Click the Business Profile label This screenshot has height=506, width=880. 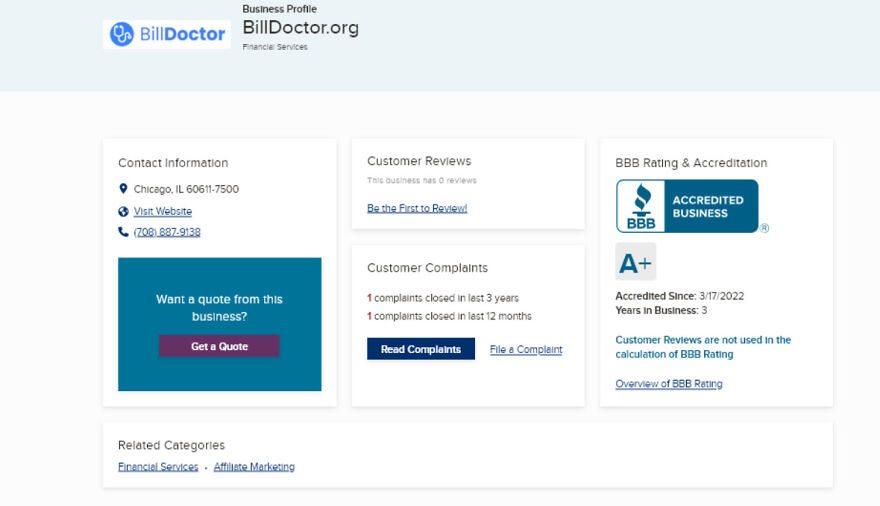279,9
